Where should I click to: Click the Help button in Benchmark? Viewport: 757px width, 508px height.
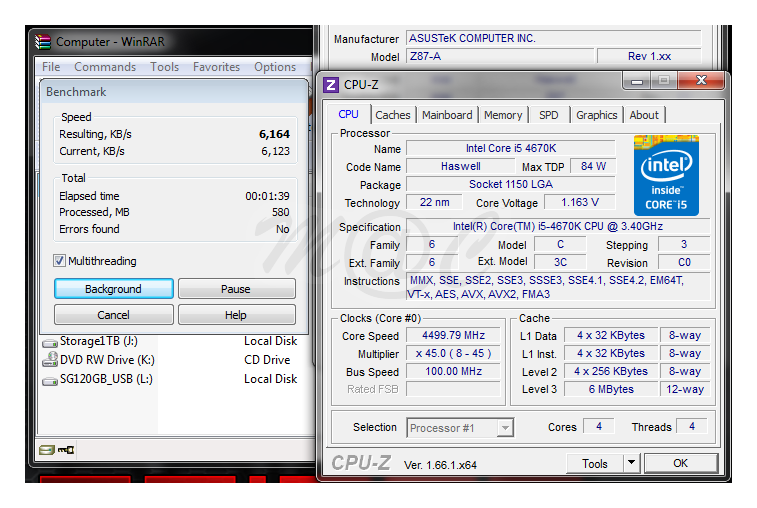(236, 315)
